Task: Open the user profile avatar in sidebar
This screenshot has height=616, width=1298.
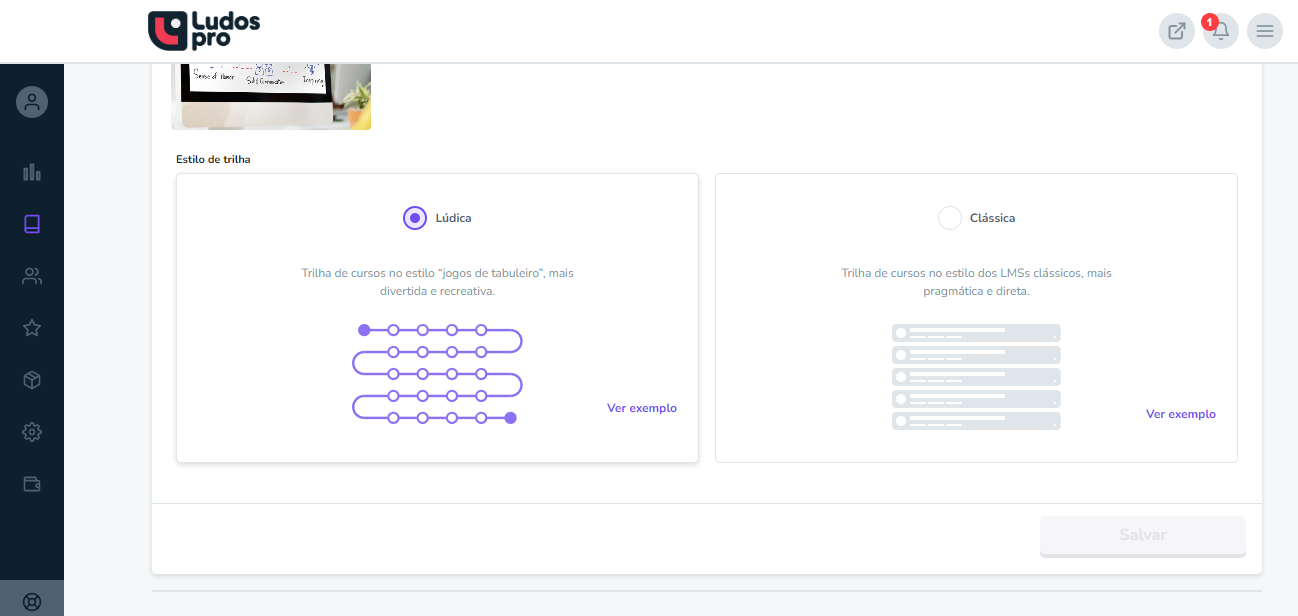Action: click(32, 102)
